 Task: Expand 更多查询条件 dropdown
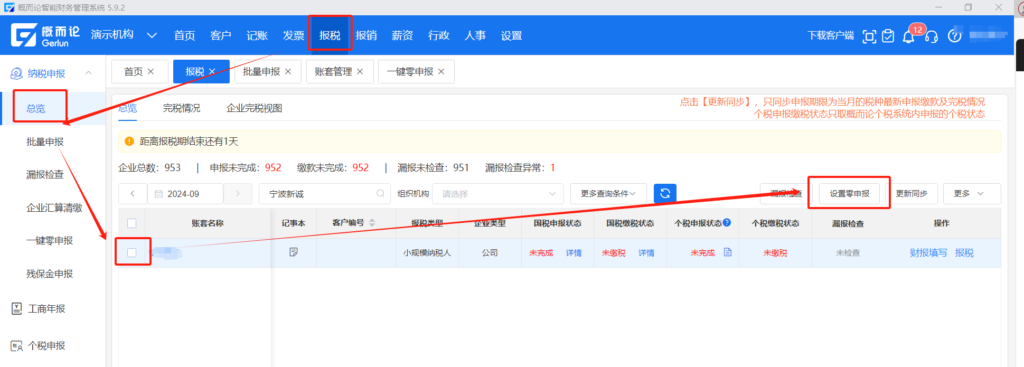click(x=608, y=194)
